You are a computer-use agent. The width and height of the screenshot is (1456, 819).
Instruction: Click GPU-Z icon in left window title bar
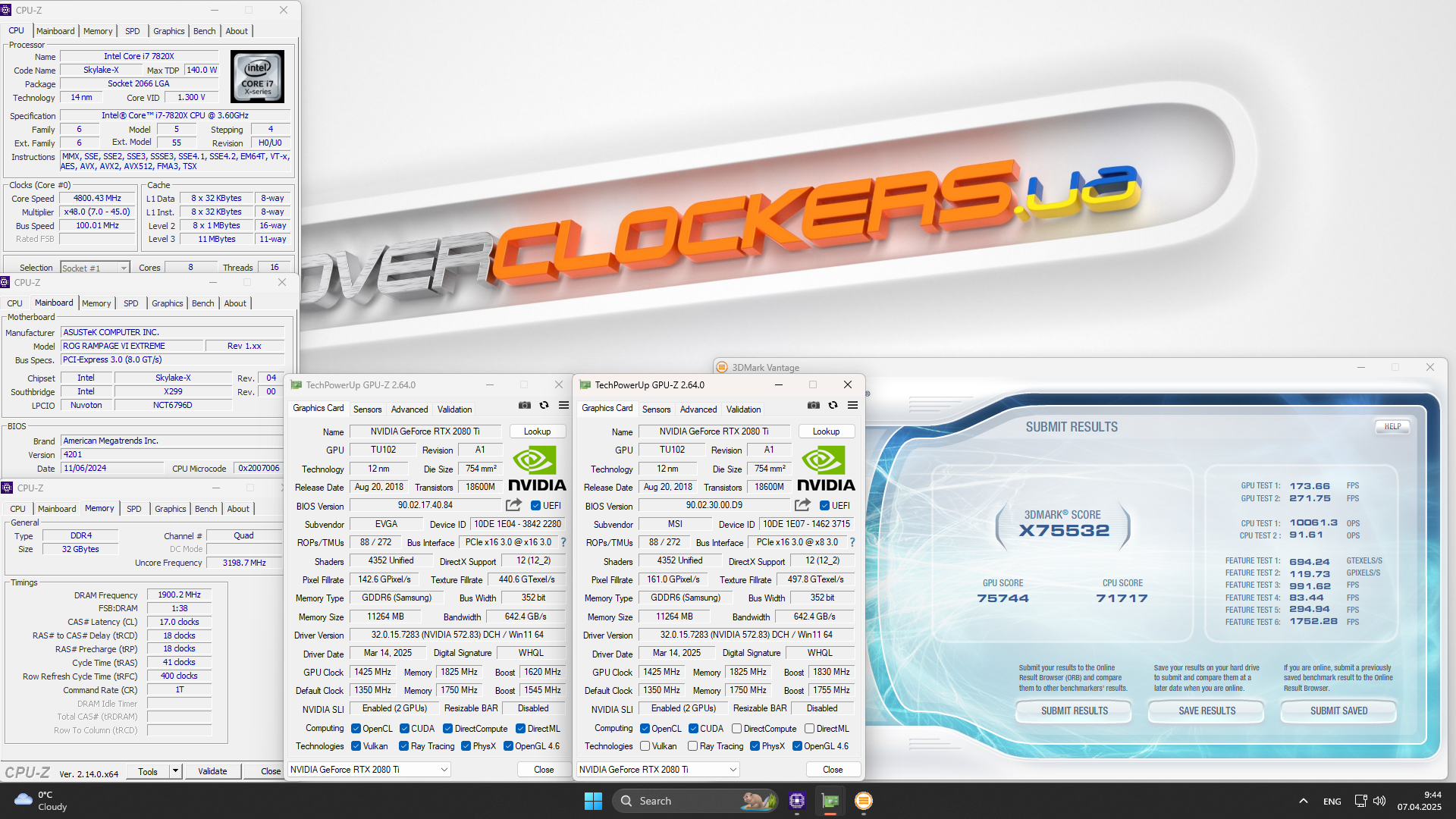(297, 384)
